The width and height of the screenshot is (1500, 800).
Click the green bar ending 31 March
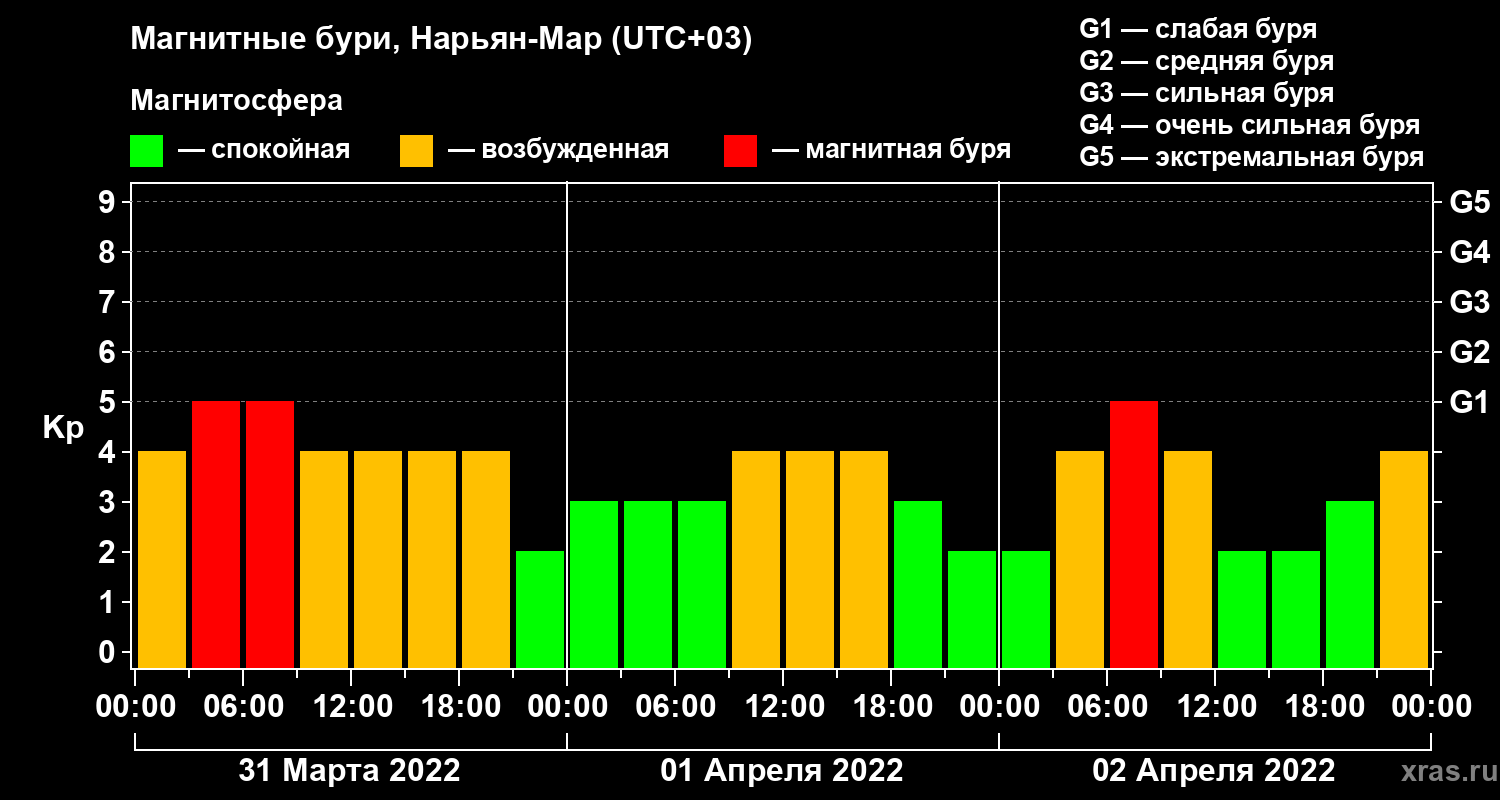[540, 609]
